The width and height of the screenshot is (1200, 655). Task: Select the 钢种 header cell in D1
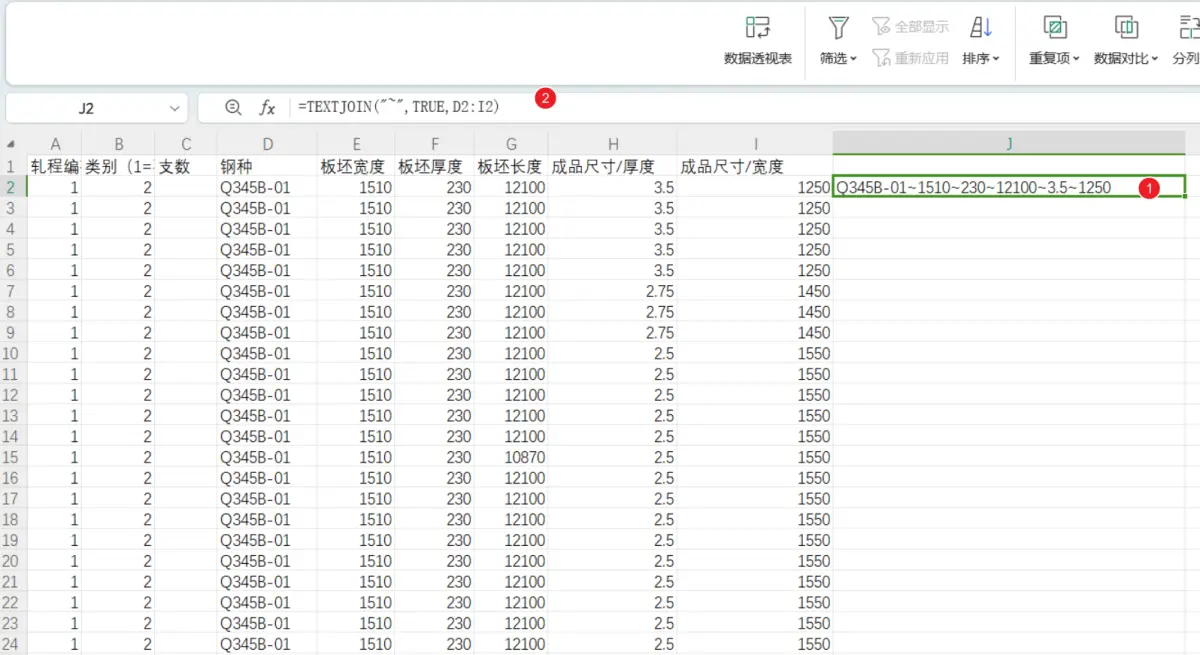point(266,166)
